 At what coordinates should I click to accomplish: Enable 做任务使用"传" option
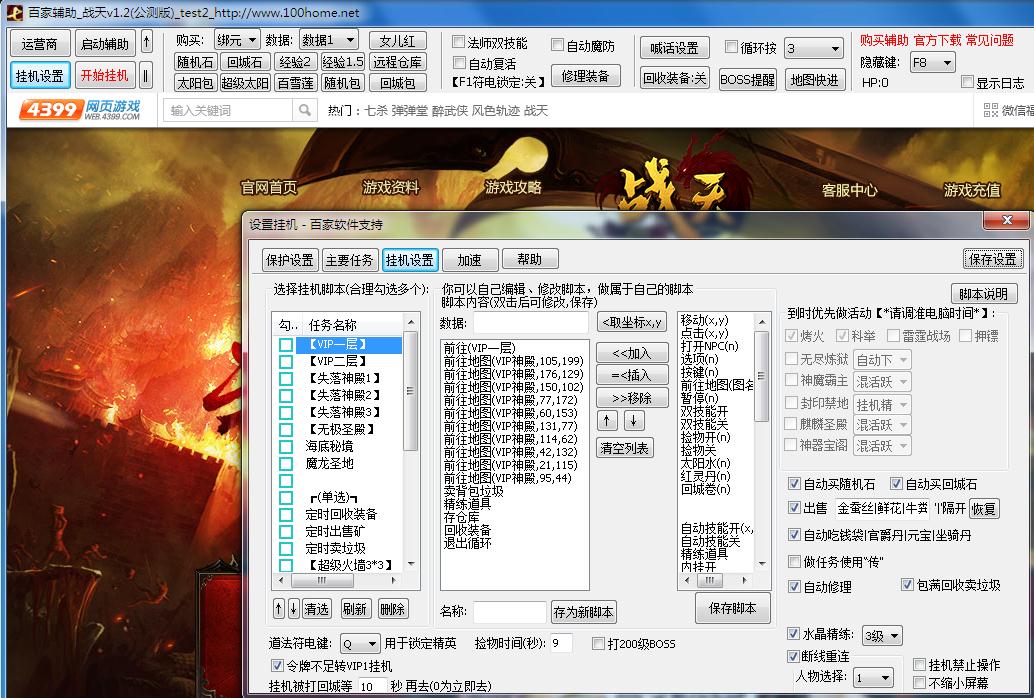pyautogui.click(x=795, y=561)
